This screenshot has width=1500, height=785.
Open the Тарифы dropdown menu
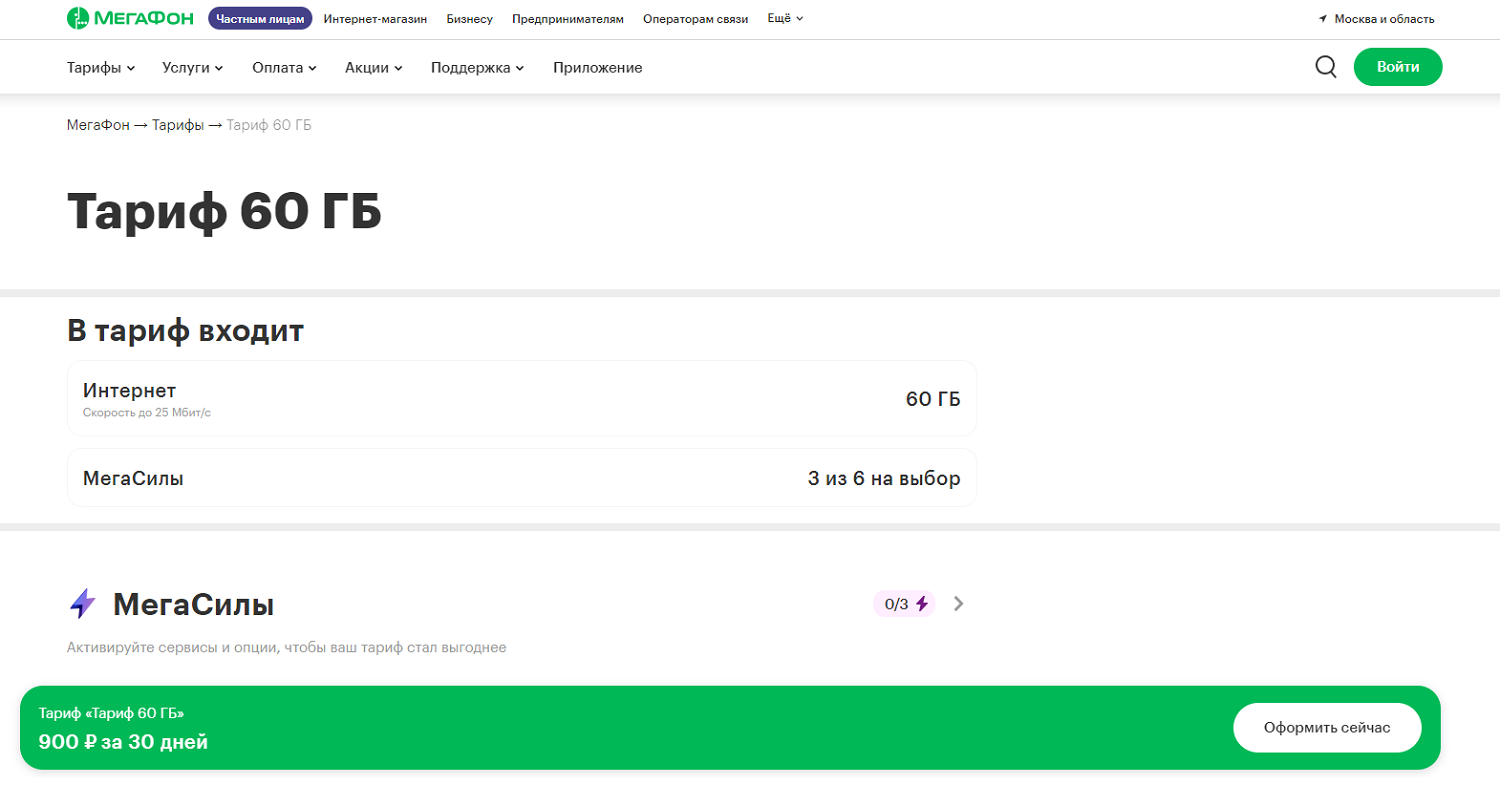(x=101, y=67)
